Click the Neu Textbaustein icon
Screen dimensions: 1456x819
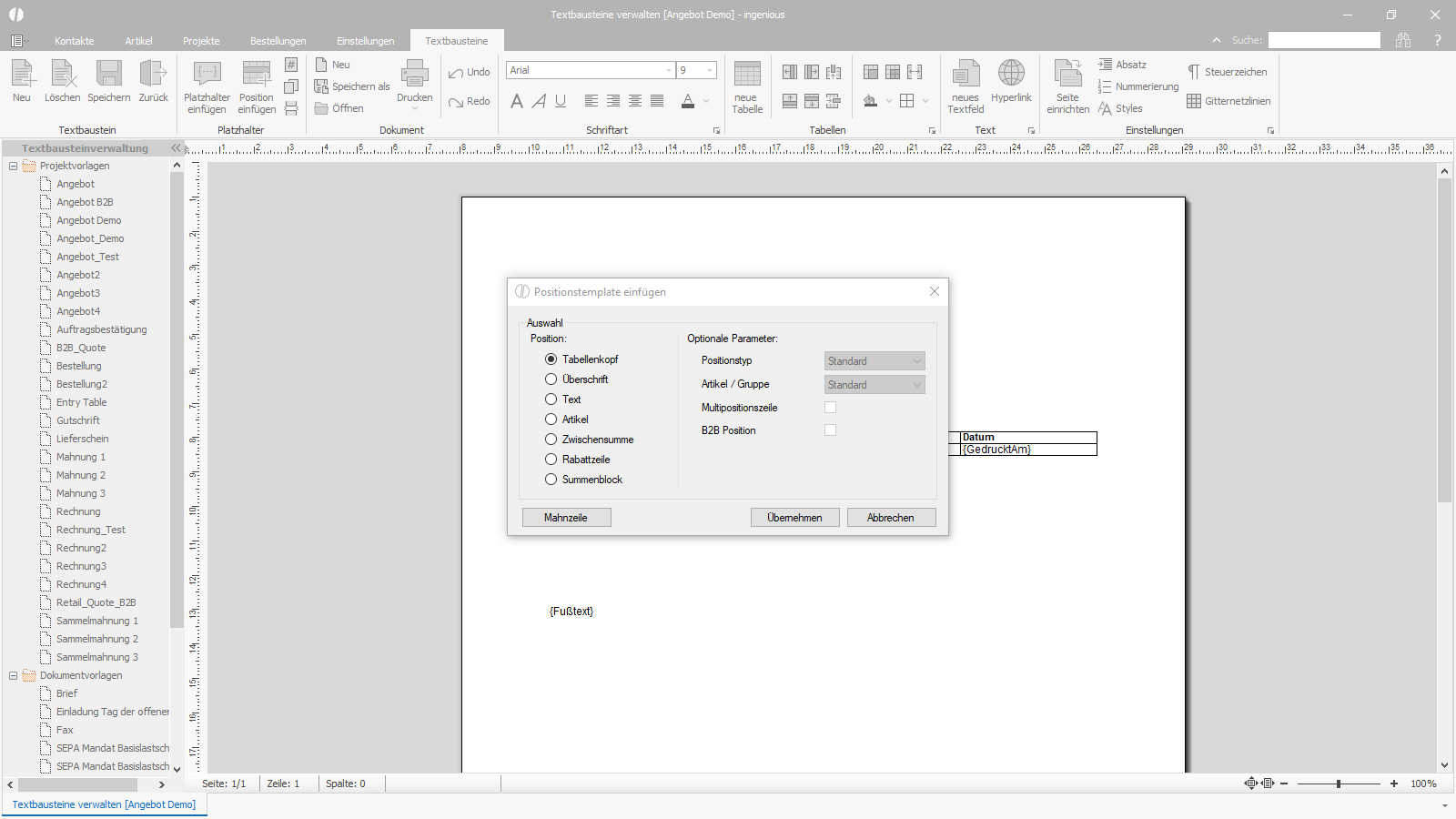[22, 81]
